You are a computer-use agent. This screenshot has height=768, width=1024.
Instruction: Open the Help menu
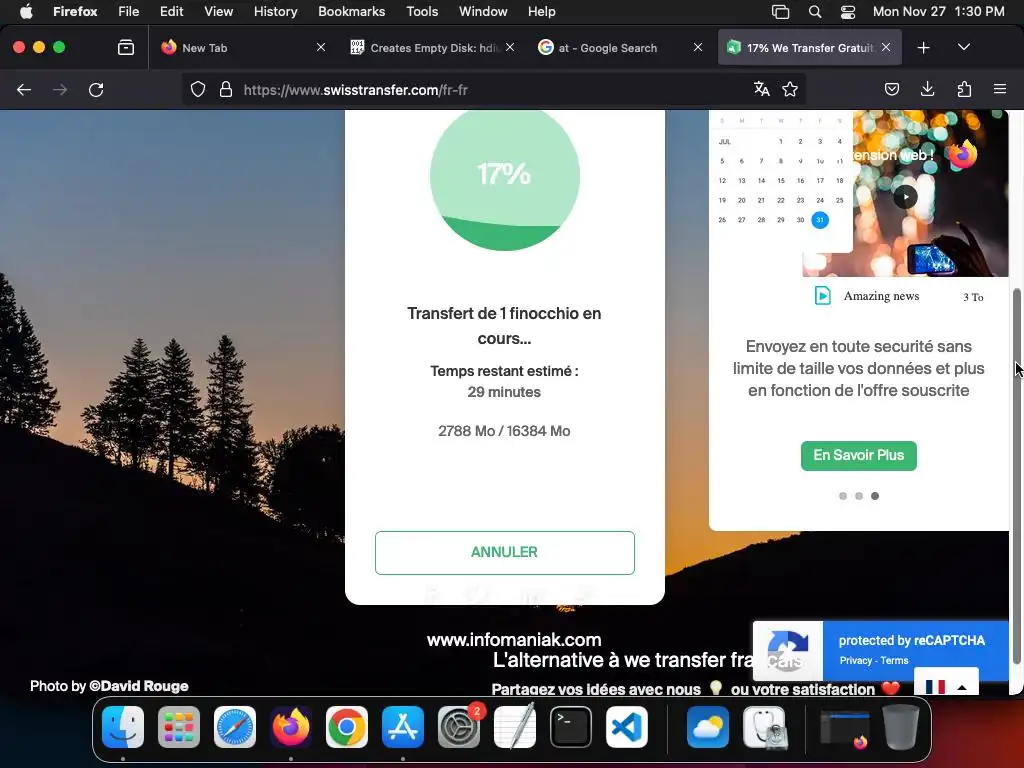[x=541, y=11]
